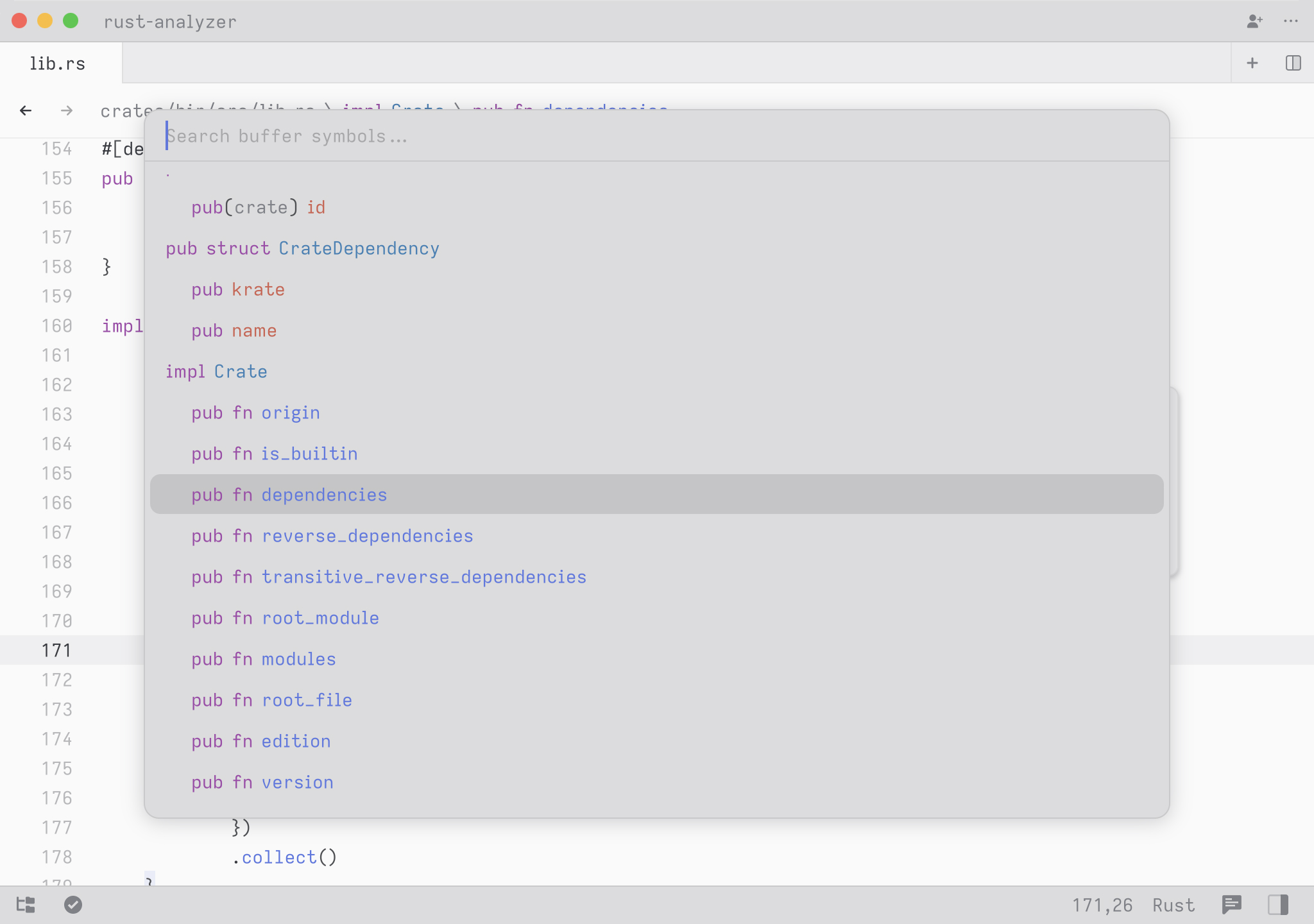1314x924 pixels.
Task: Click the split pane icon
Action: pos(1293,63)
